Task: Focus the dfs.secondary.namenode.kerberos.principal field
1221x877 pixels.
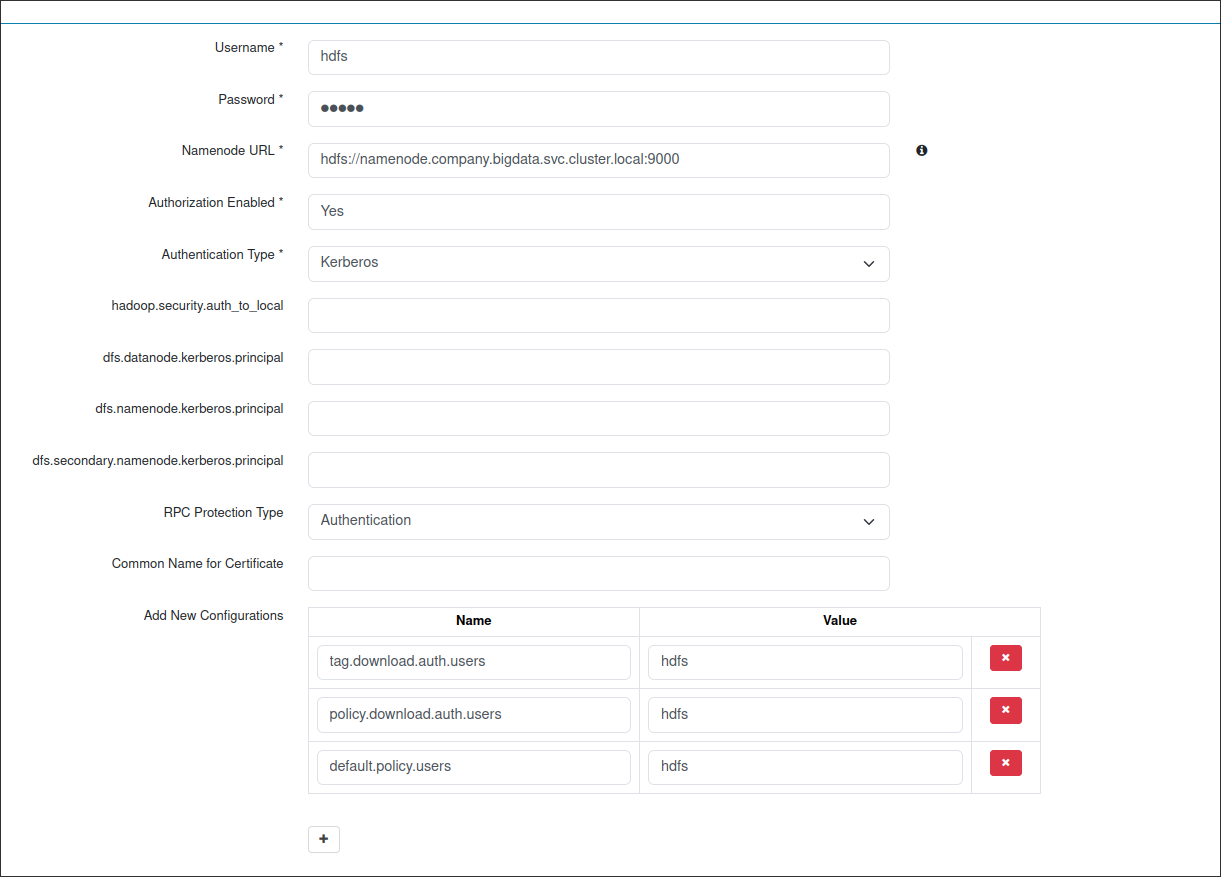Action: [598, 470]
